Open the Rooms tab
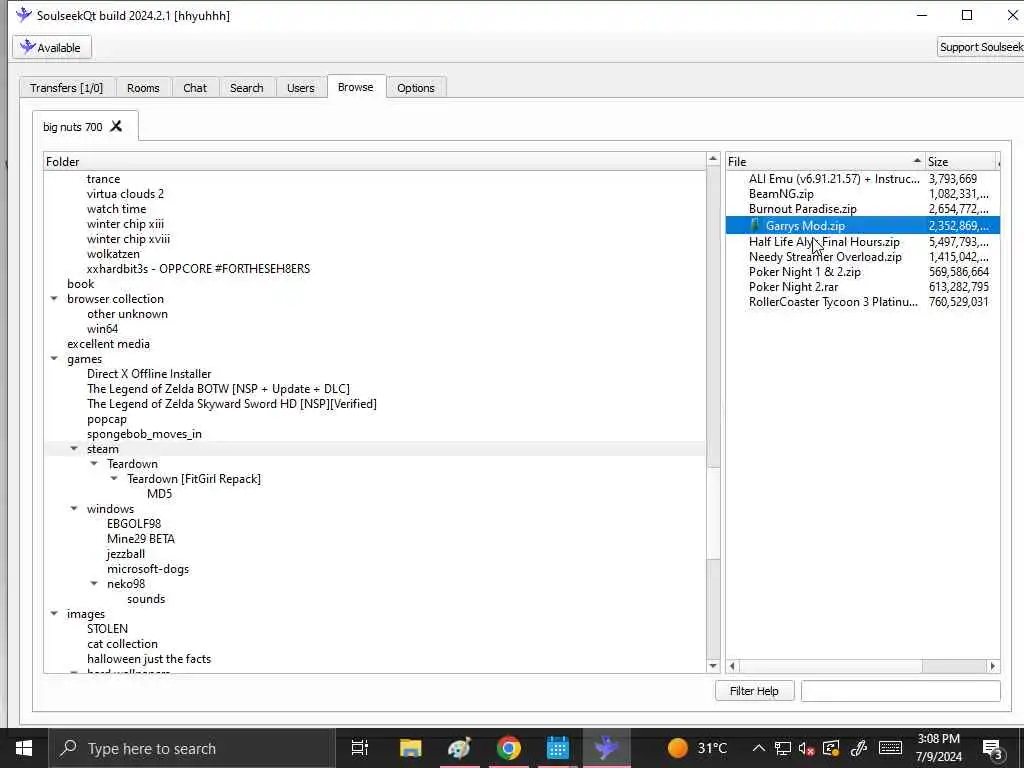 click(143, 88)
